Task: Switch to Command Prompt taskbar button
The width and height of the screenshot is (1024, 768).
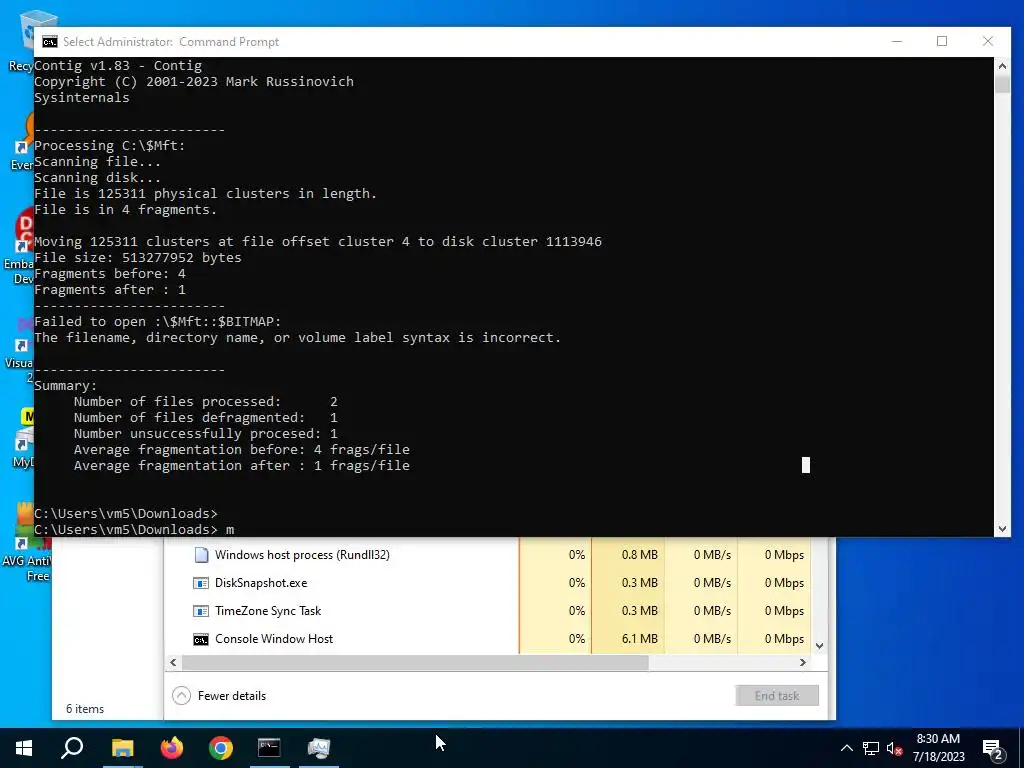Action: [269, 748]
